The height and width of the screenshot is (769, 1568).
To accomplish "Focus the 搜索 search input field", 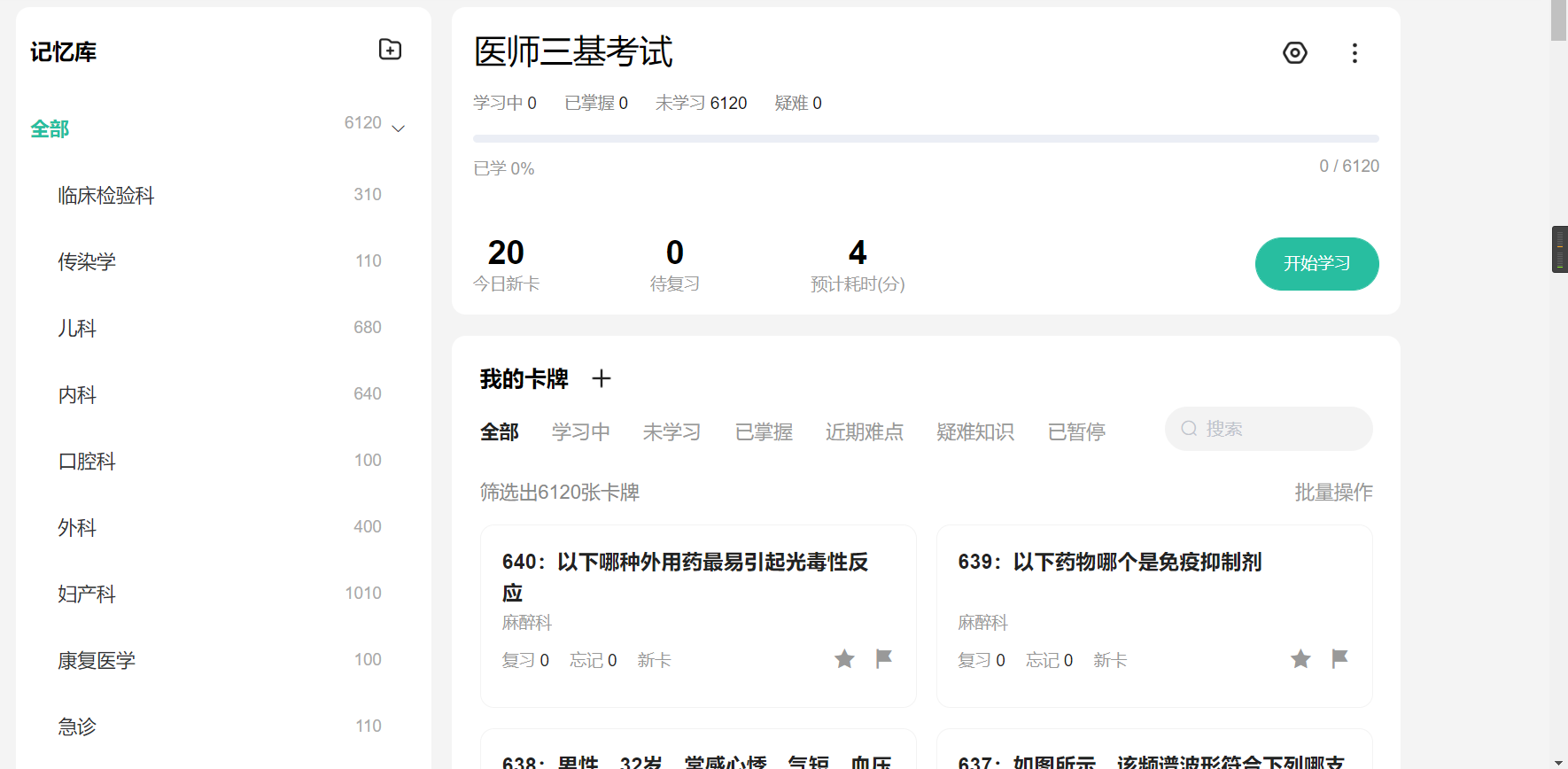I will [x=1269, y=429].
